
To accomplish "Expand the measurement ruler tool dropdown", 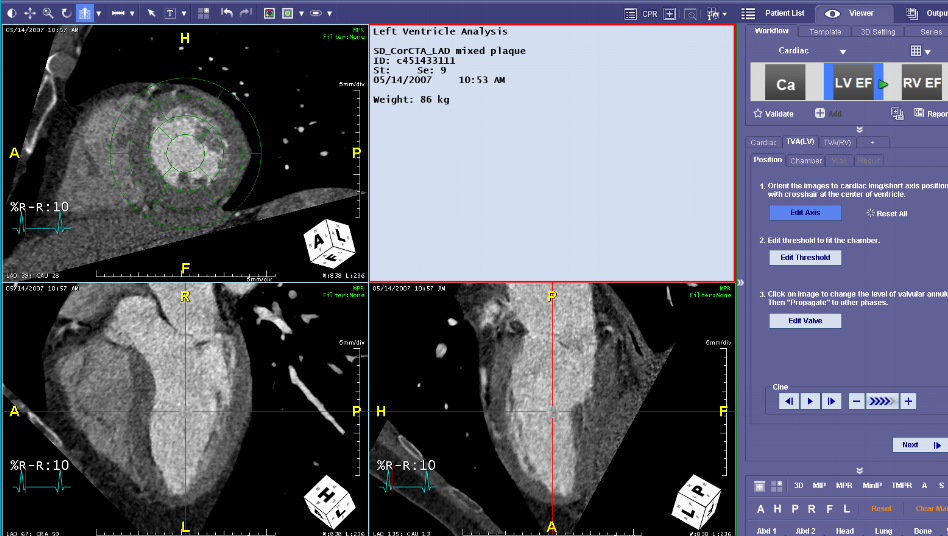I will pos(131,13).
